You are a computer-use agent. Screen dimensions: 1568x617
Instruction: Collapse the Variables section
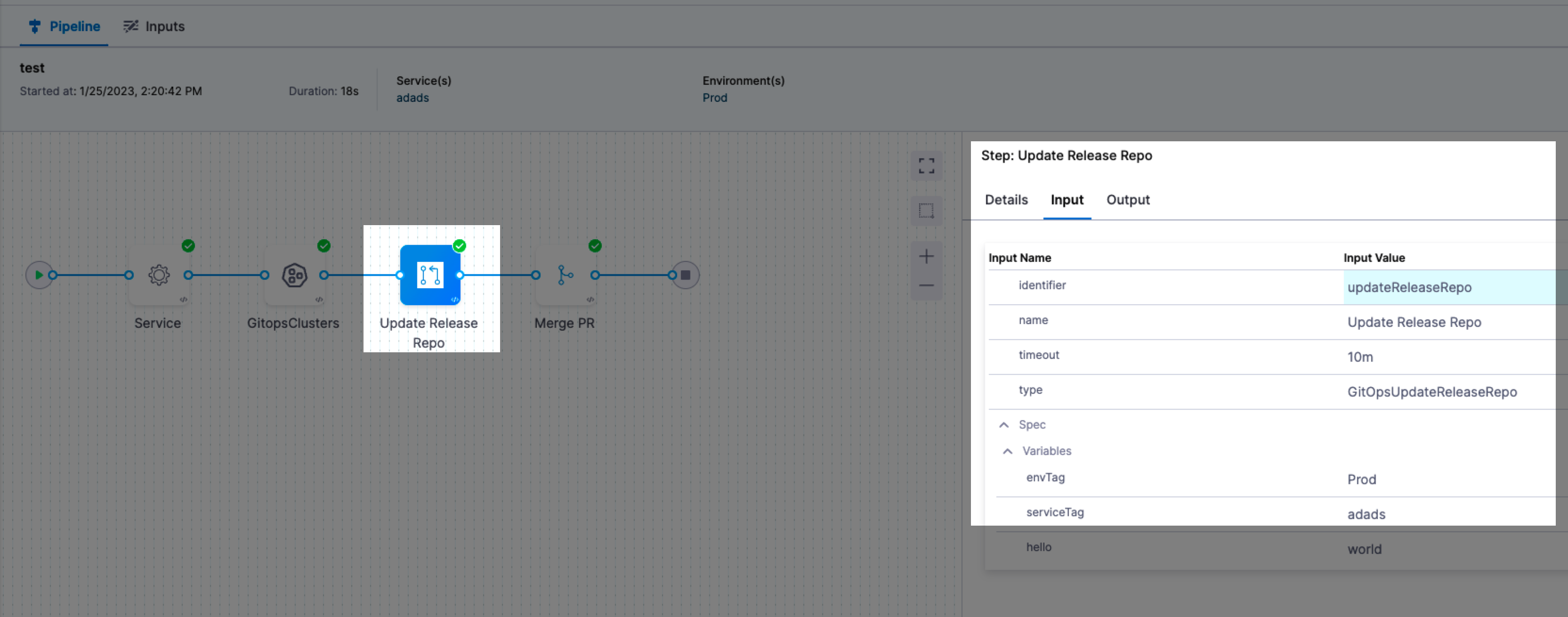click(x=1007, y=451)
